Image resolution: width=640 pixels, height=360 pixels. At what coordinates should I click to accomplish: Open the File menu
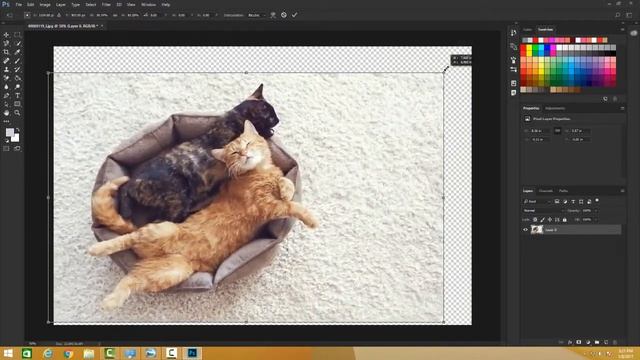pyautogui.click(x=18, y=4)
